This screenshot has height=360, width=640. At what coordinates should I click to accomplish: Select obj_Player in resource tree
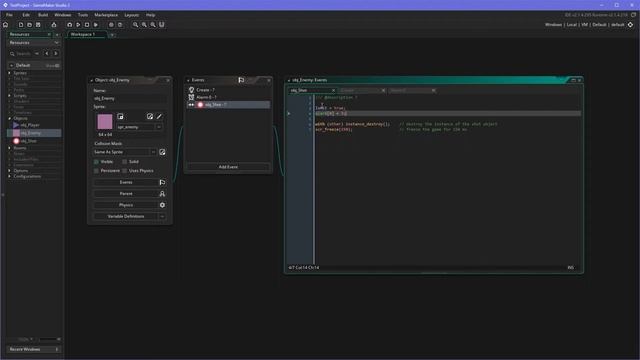tap(30, 125)
